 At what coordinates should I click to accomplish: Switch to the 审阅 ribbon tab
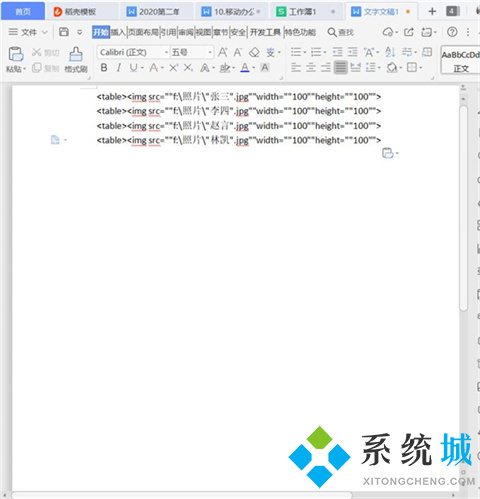pos(186,32)
